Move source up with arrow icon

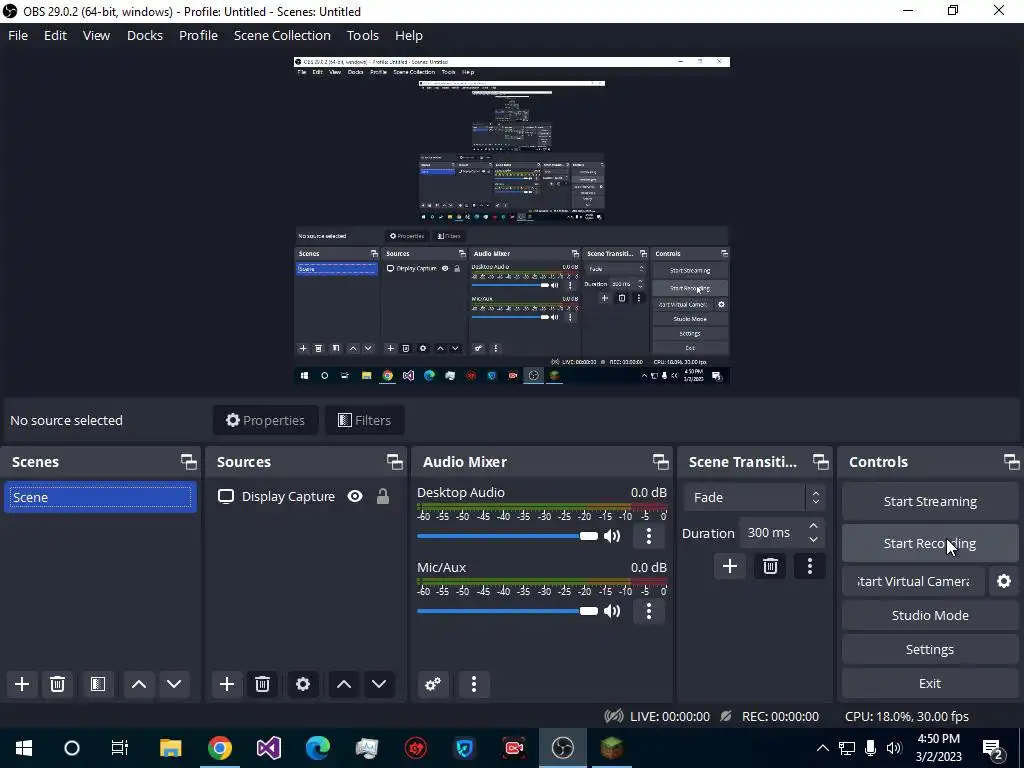coord(344,684)
